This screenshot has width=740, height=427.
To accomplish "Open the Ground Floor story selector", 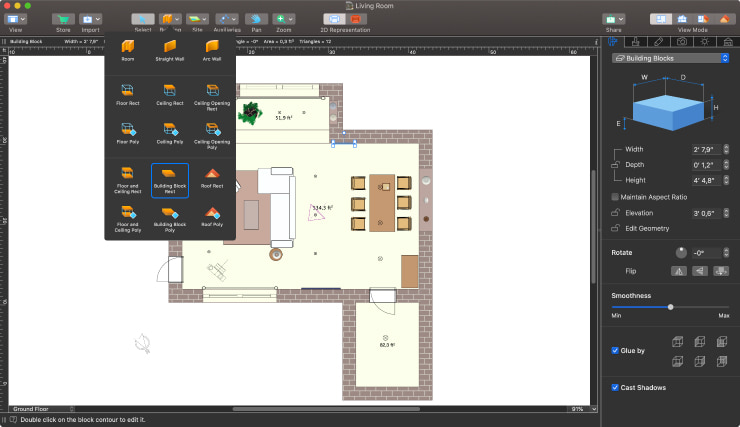I will pyautogui.click(x=42, y=409).
